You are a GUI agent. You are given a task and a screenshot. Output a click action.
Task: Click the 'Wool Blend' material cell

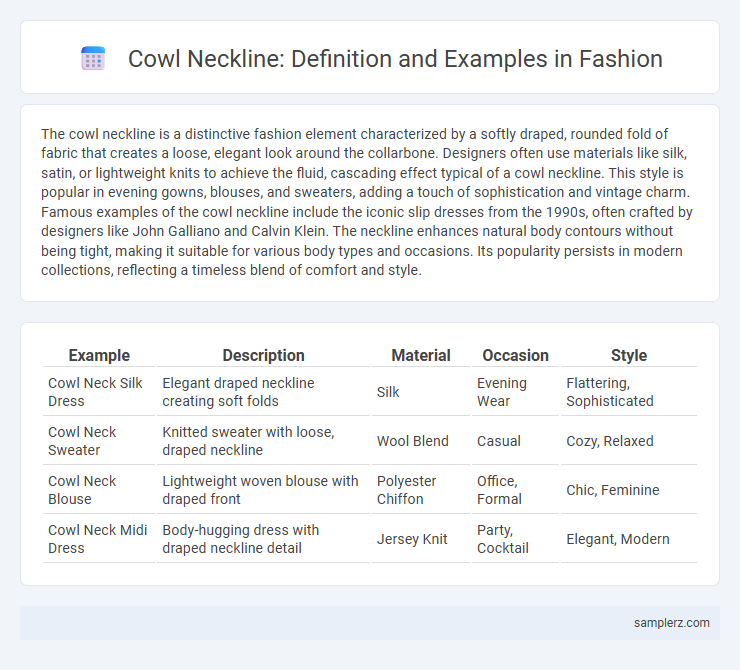coord(421,441)
